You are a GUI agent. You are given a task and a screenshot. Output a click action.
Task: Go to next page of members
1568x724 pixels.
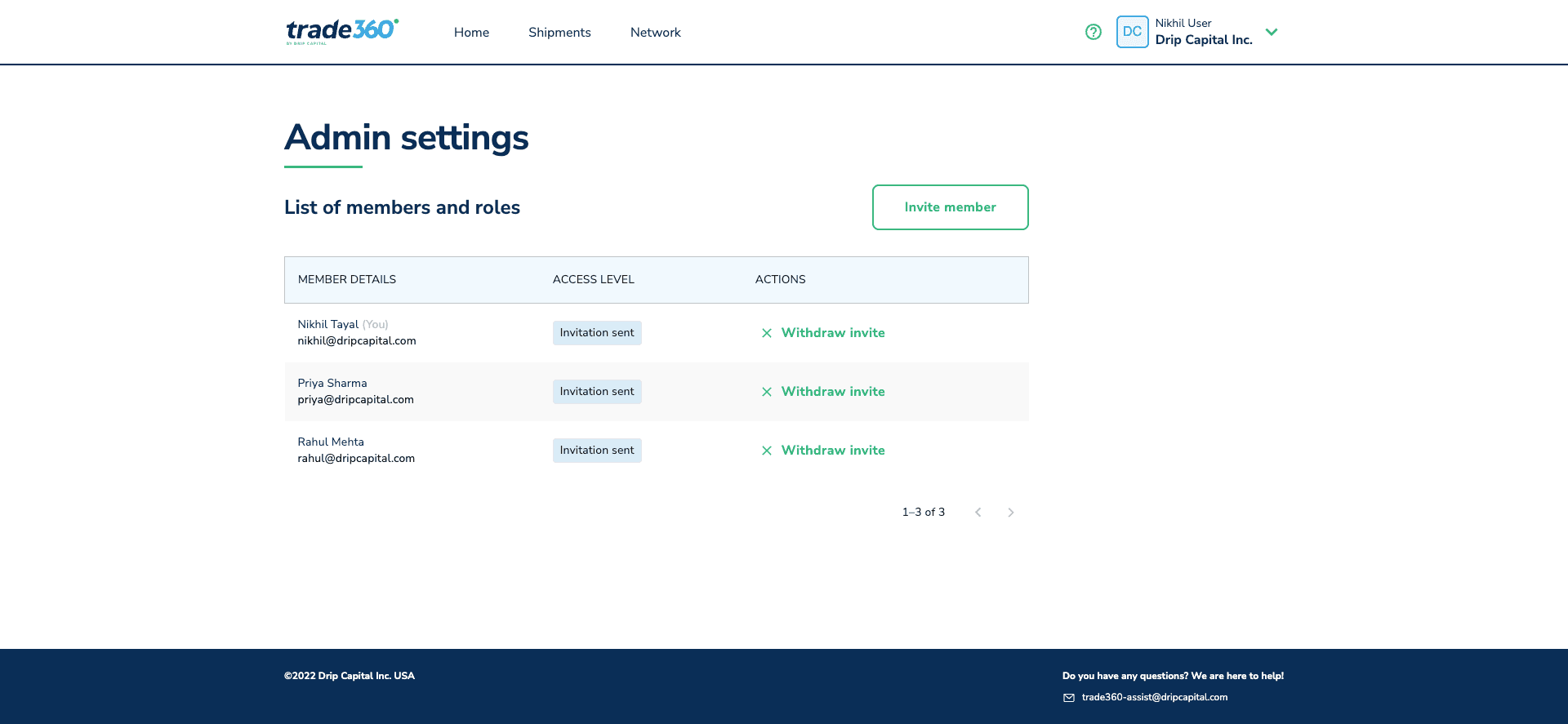point(1010,513)
